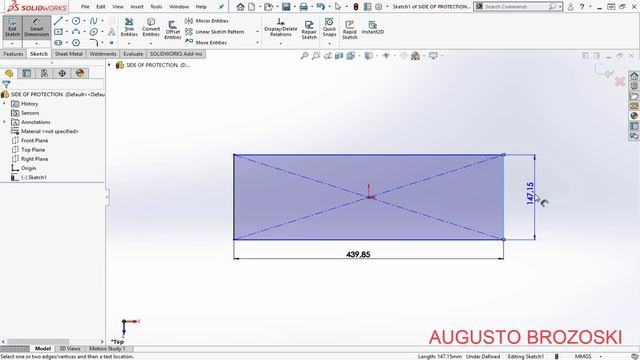The image size is (640, 360).
Task: Open the View menu
Action: pyautogui.click(x=118, y=7)
